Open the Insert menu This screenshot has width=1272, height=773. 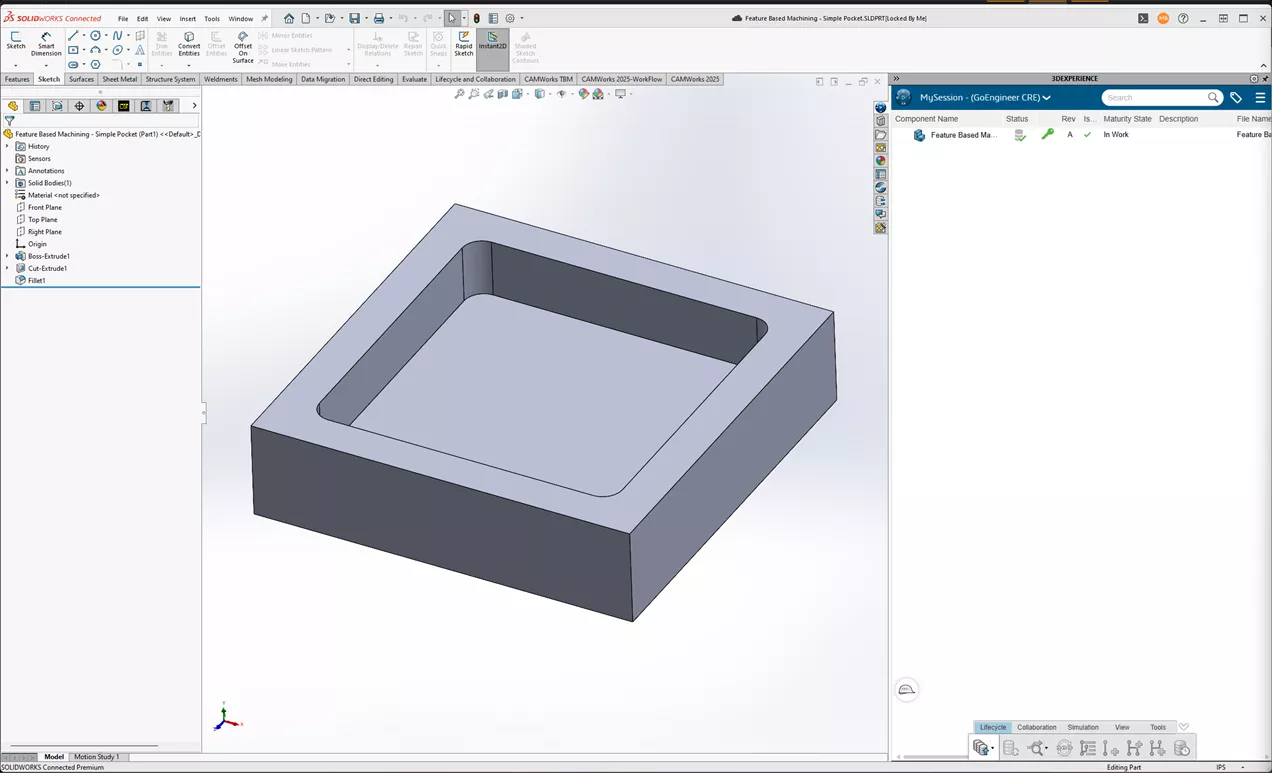tap(187, 17)
